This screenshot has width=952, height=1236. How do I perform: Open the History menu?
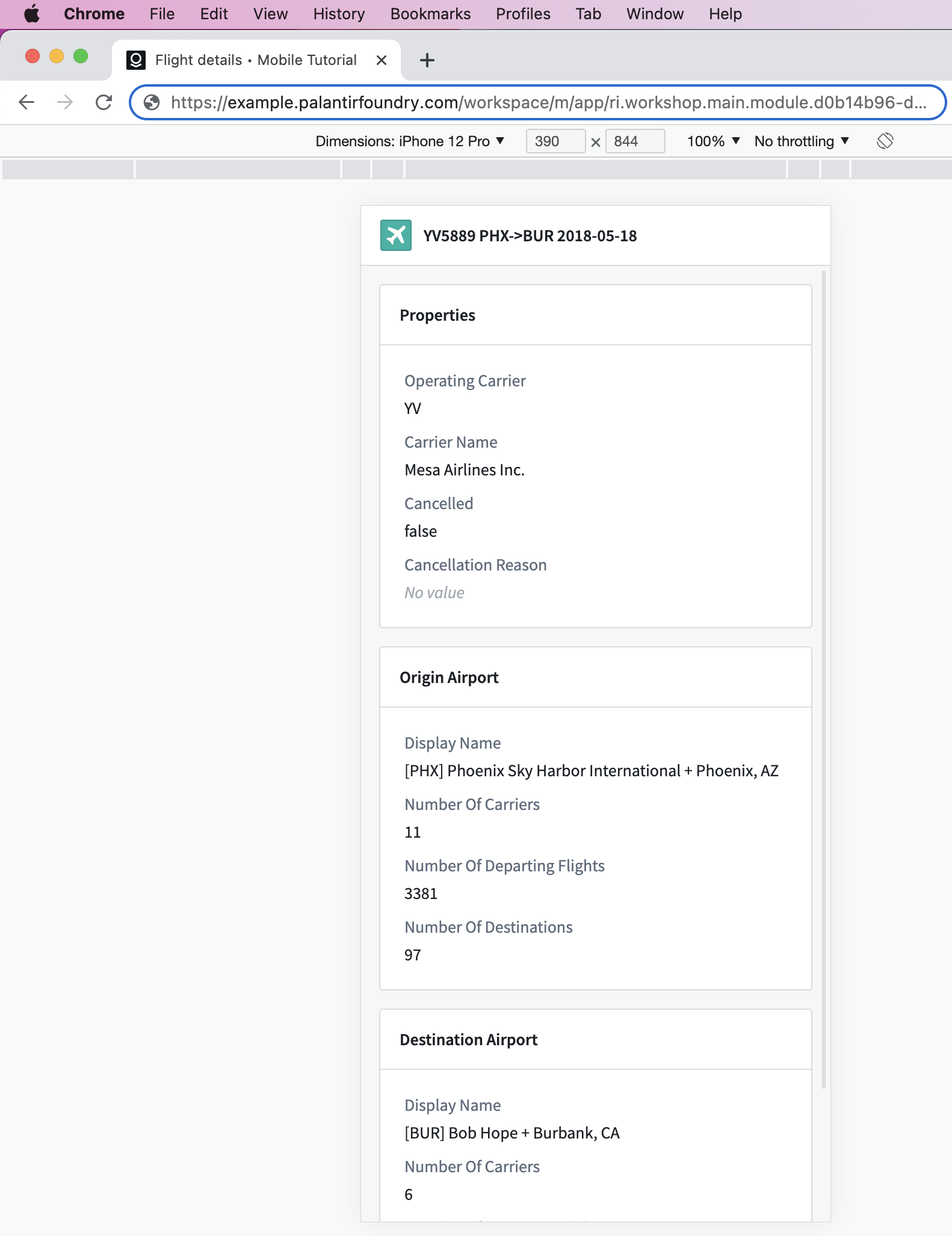pos(339,14)
